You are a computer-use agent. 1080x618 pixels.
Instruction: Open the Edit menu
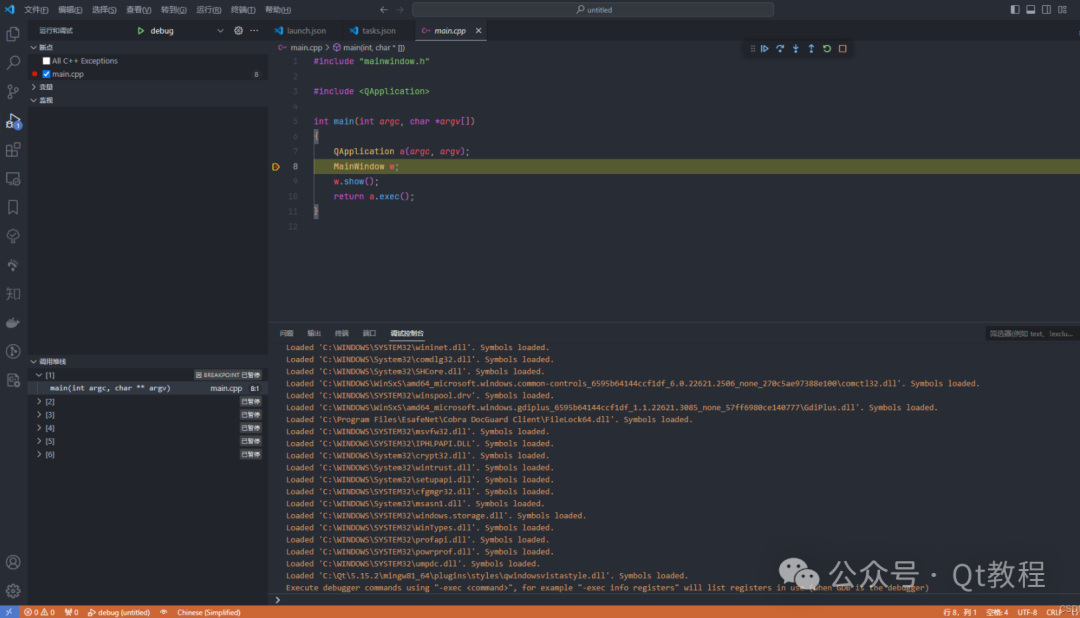[70, 10]
